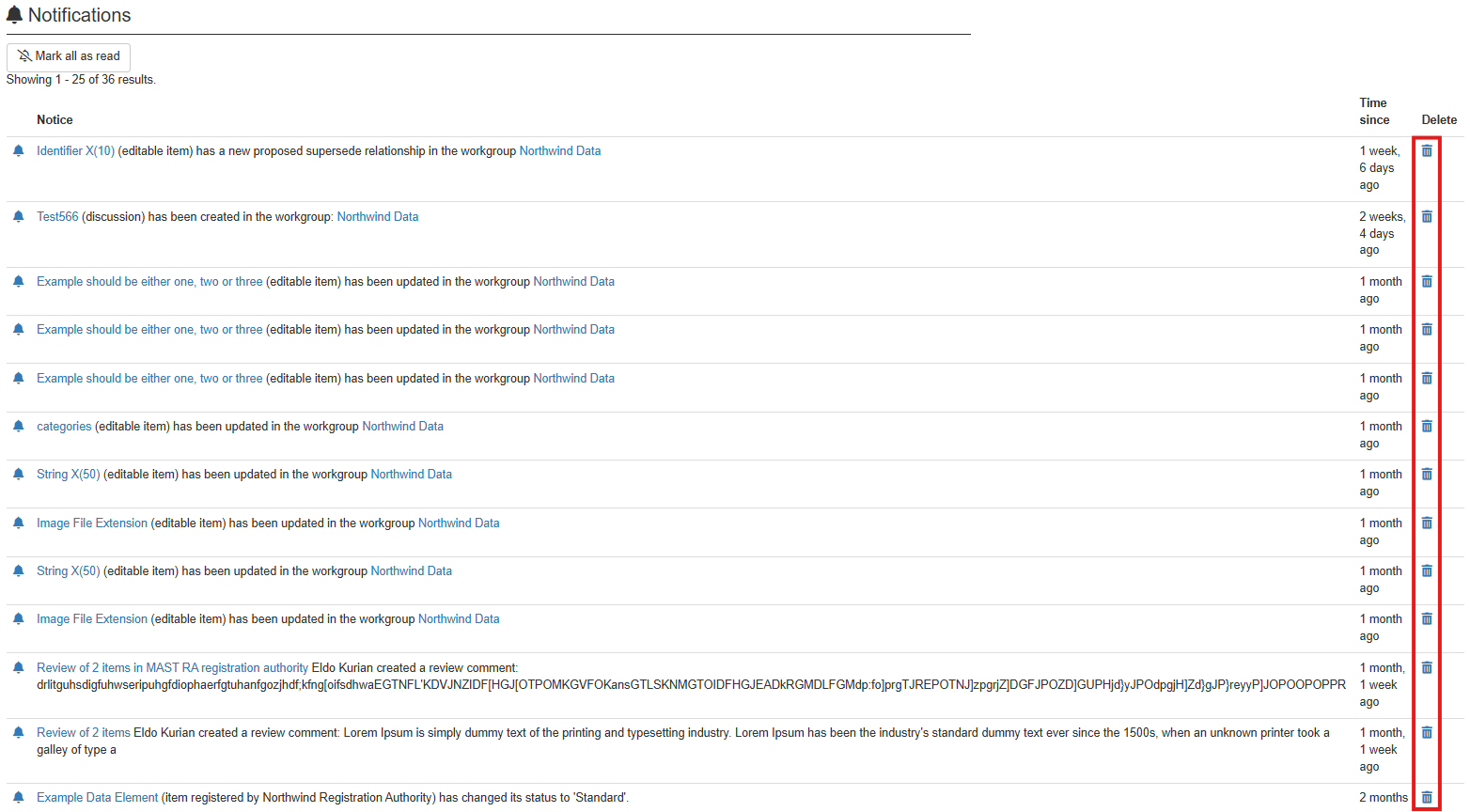The height and width of the screenshot is (812, 1470).
Task: Click trash icon for categories notification
Action: tap(1427, 427)
